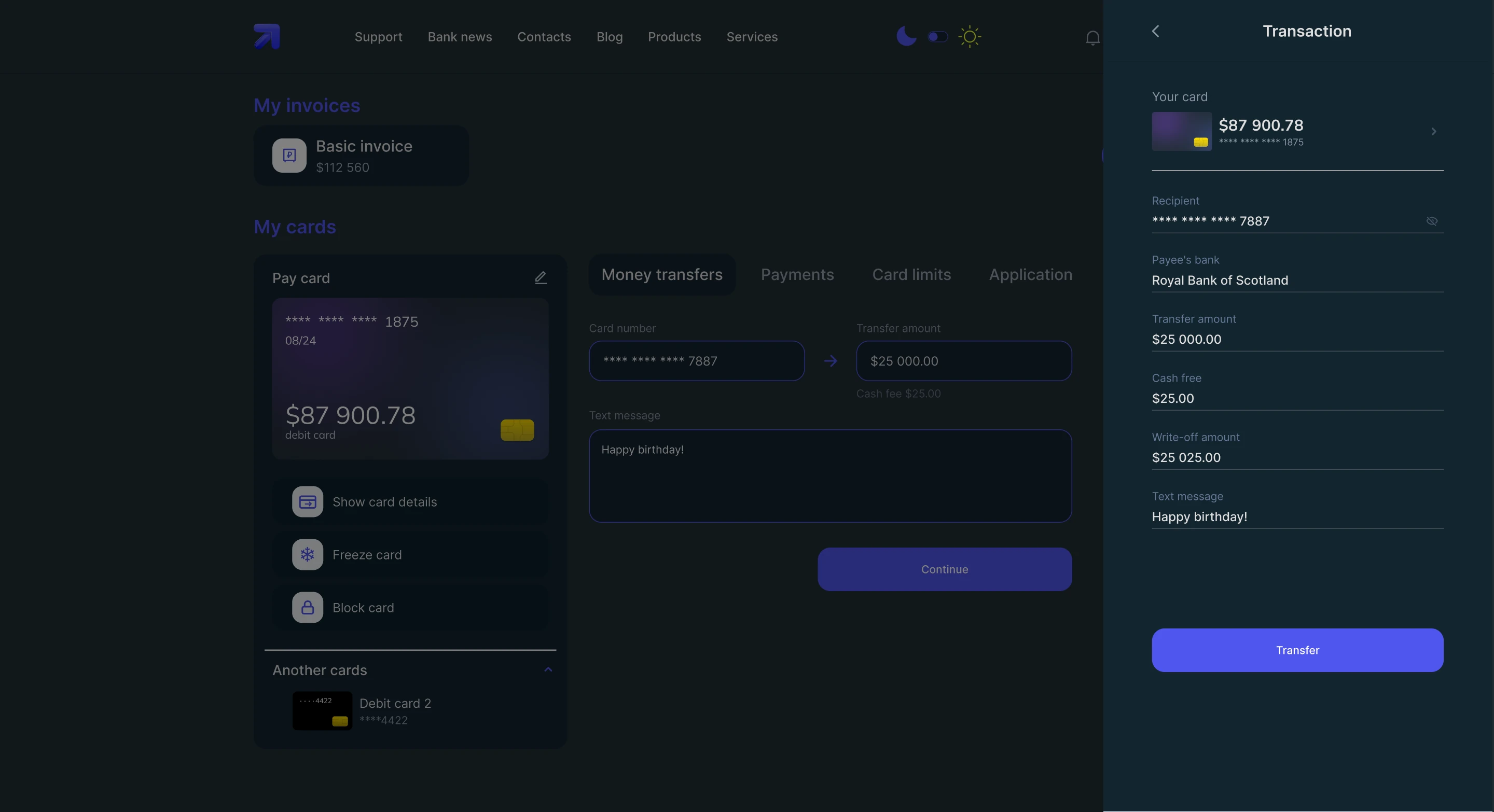The width and height of the screenshot is (1494, 812).
Task: Open Bank news in the navigation
Action: (x=459, y=36)
